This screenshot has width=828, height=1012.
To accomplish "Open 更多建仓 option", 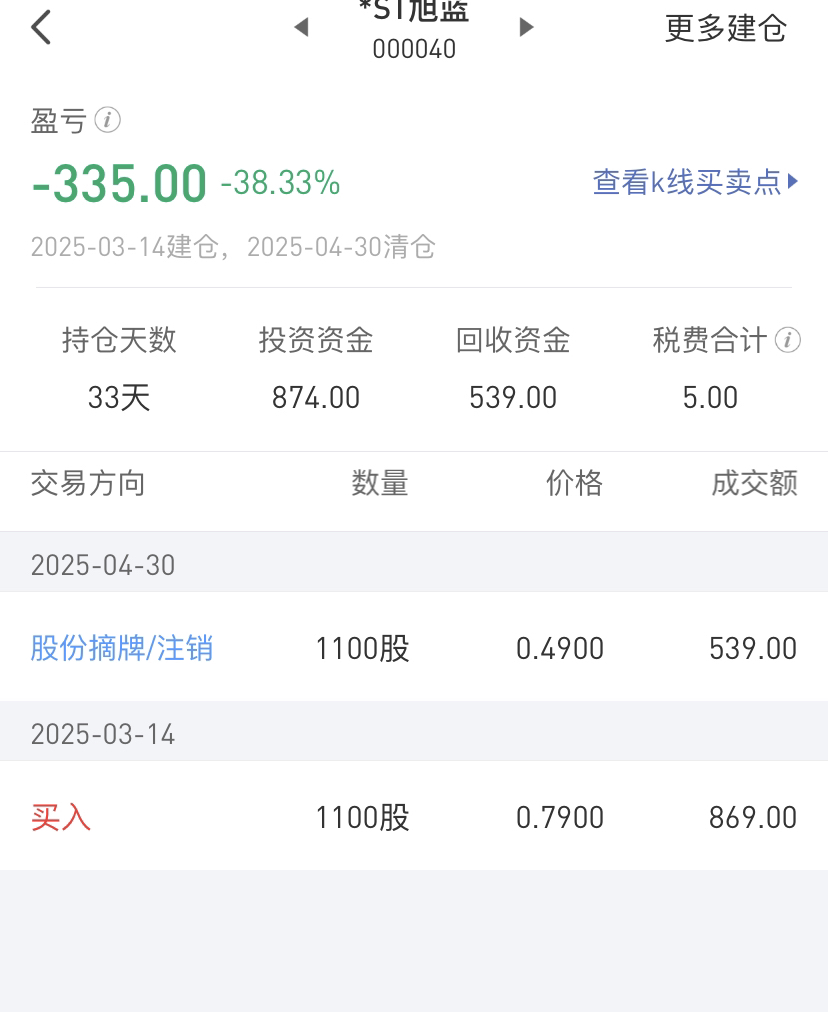I will click(x=725, y=28).
